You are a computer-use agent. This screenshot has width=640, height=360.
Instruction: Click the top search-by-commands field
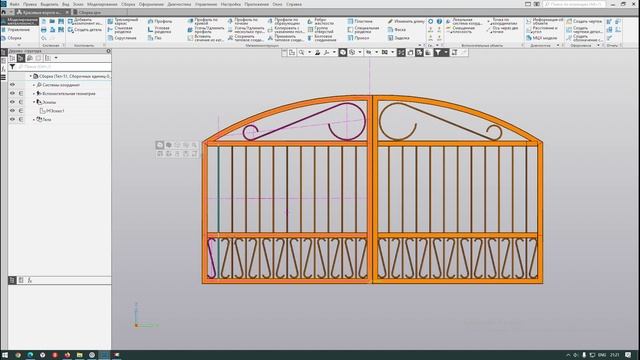[x=574, y=4]
